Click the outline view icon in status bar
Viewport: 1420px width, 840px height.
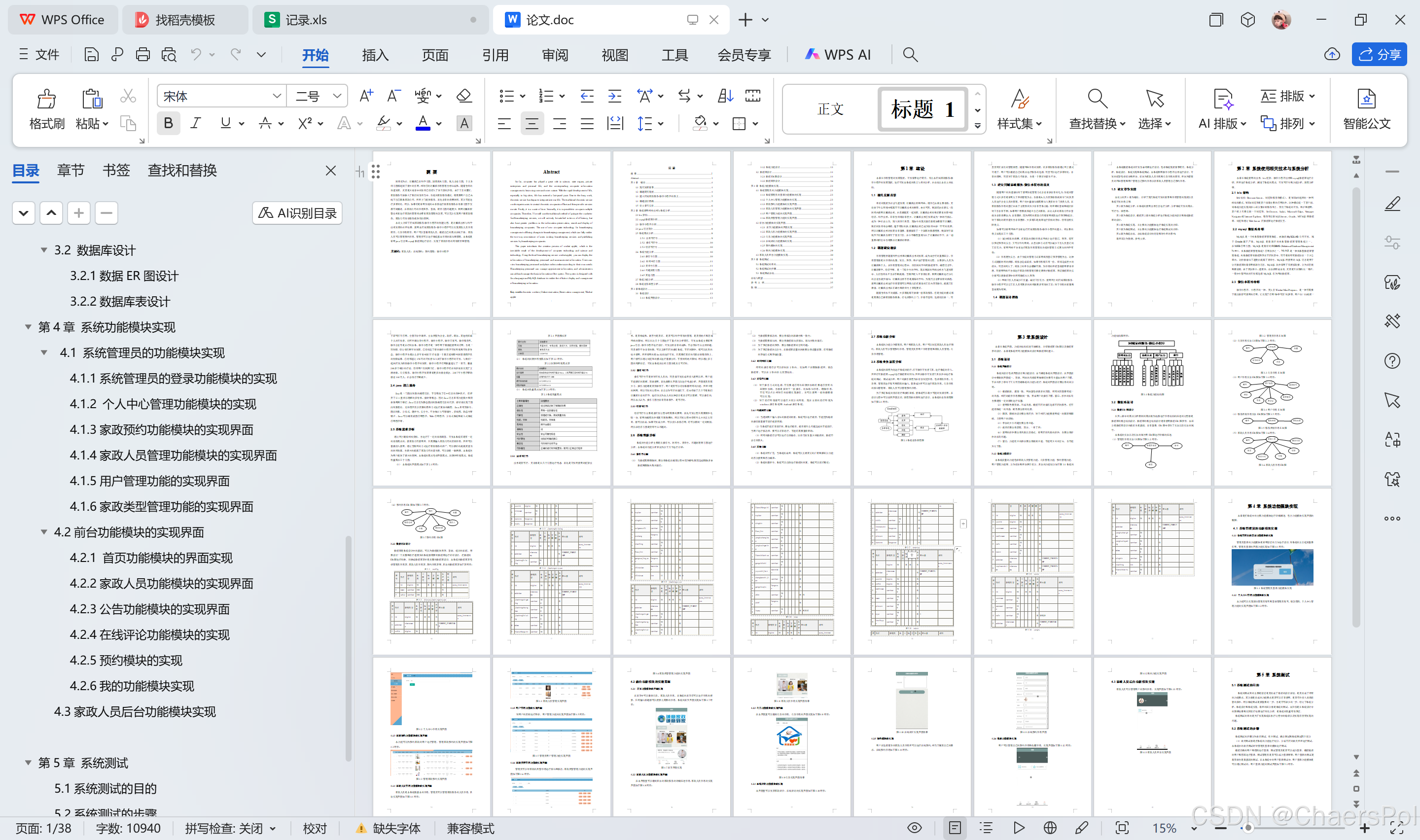[x=986, y=828]
